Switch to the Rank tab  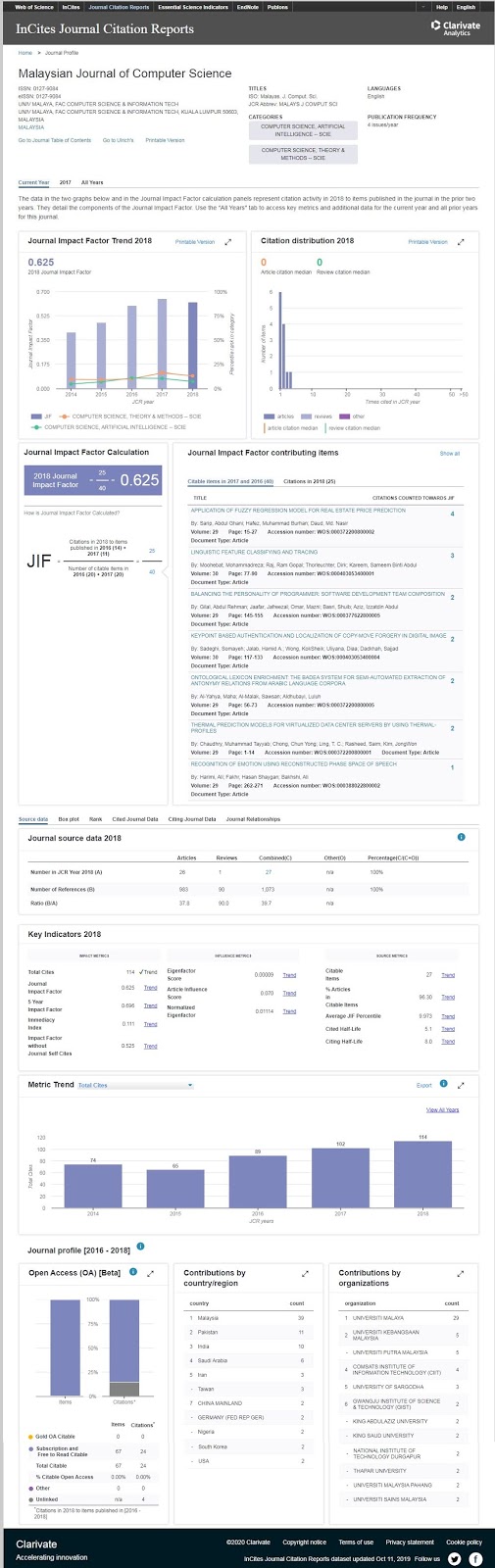tap(96, 819)
